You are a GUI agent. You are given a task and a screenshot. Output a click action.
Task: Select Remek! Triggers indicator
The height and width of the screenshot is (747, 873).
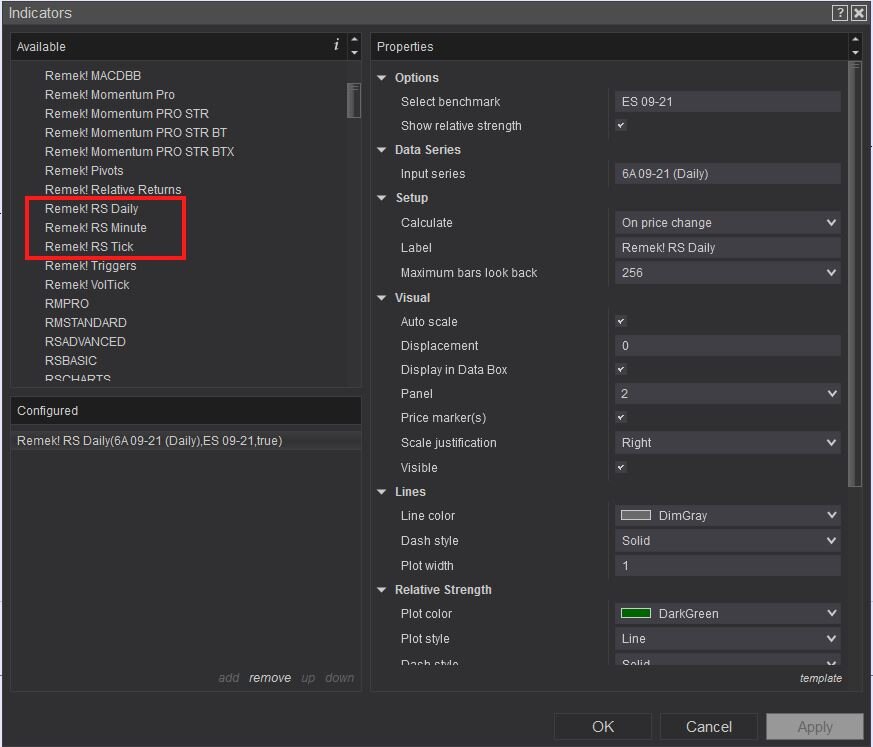coord(91,266)
